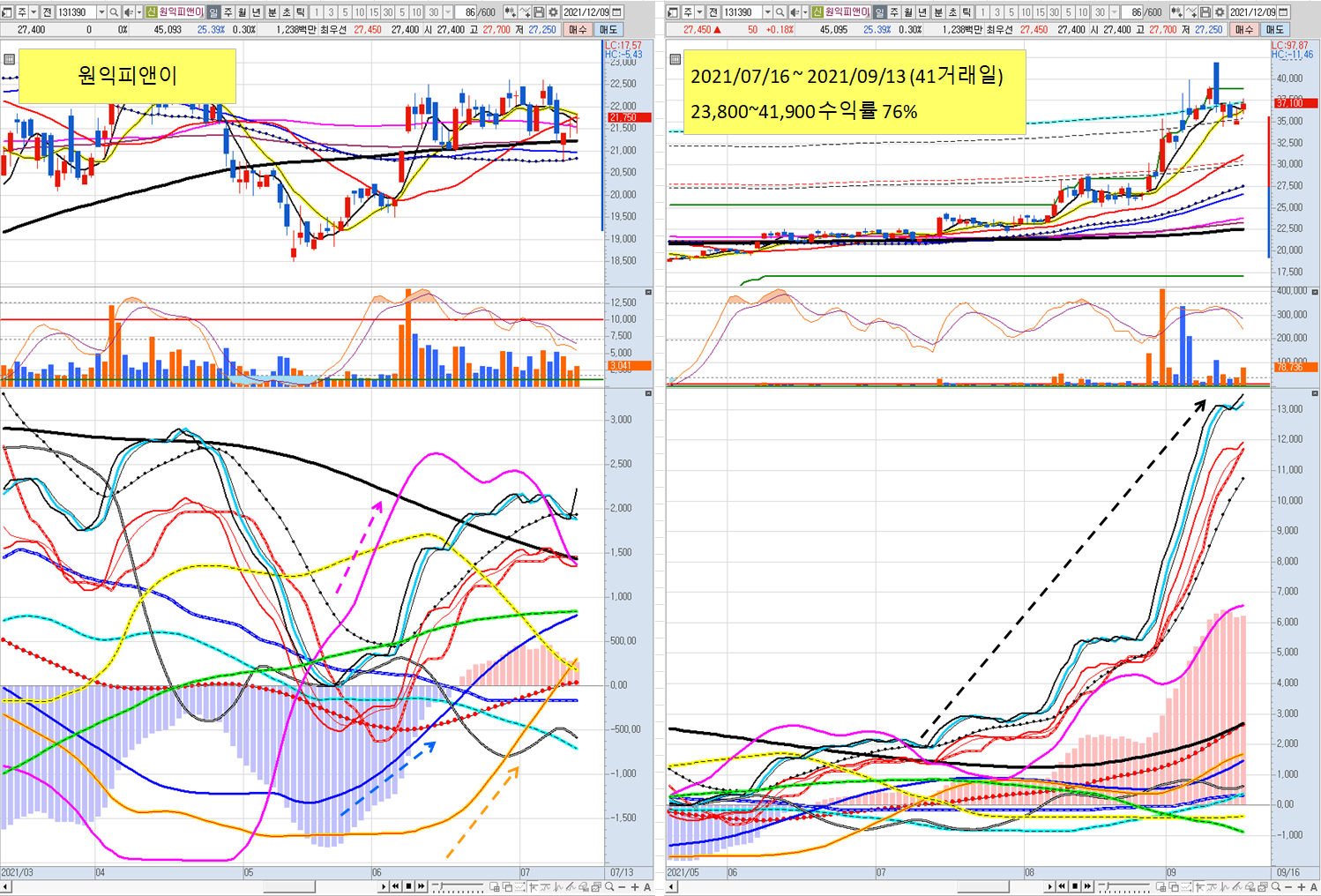Open calendar picker in right chart toolbar
This screenshot has width=1321, height=896.
tap(1282, 12)
